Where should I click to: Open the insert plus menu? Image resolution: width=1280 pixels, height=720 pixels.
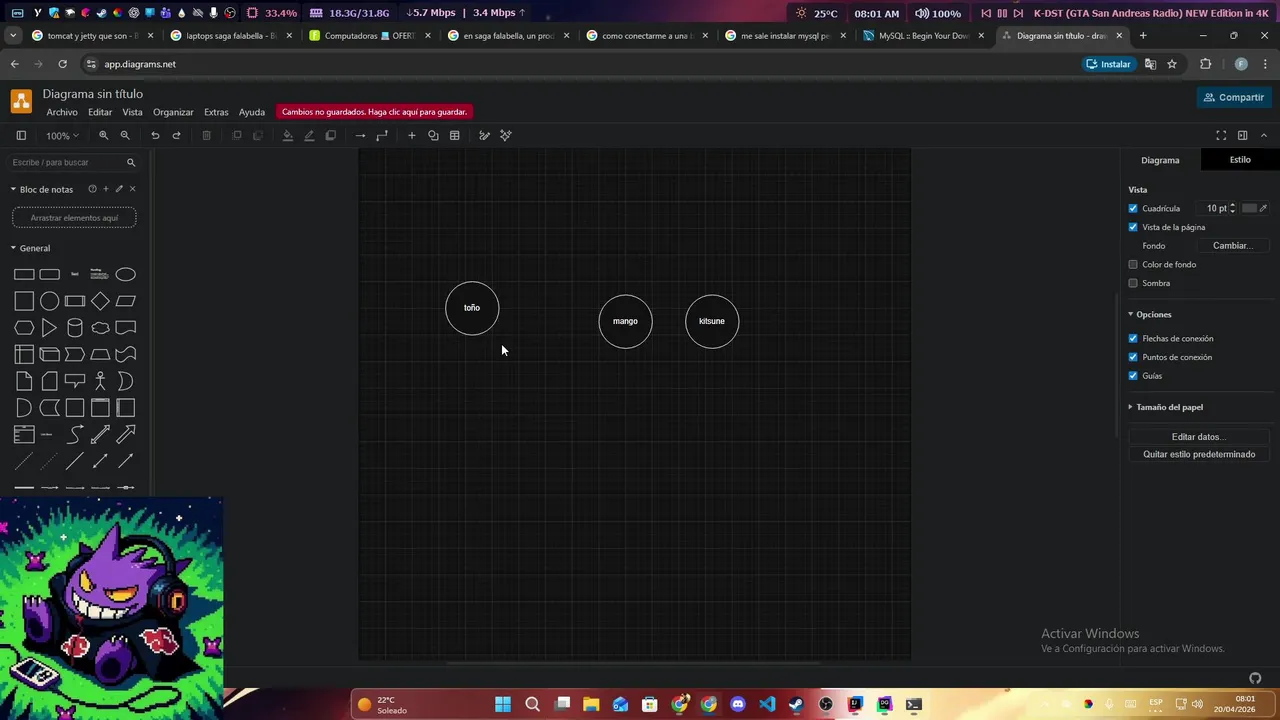click(x=411, y=136)
